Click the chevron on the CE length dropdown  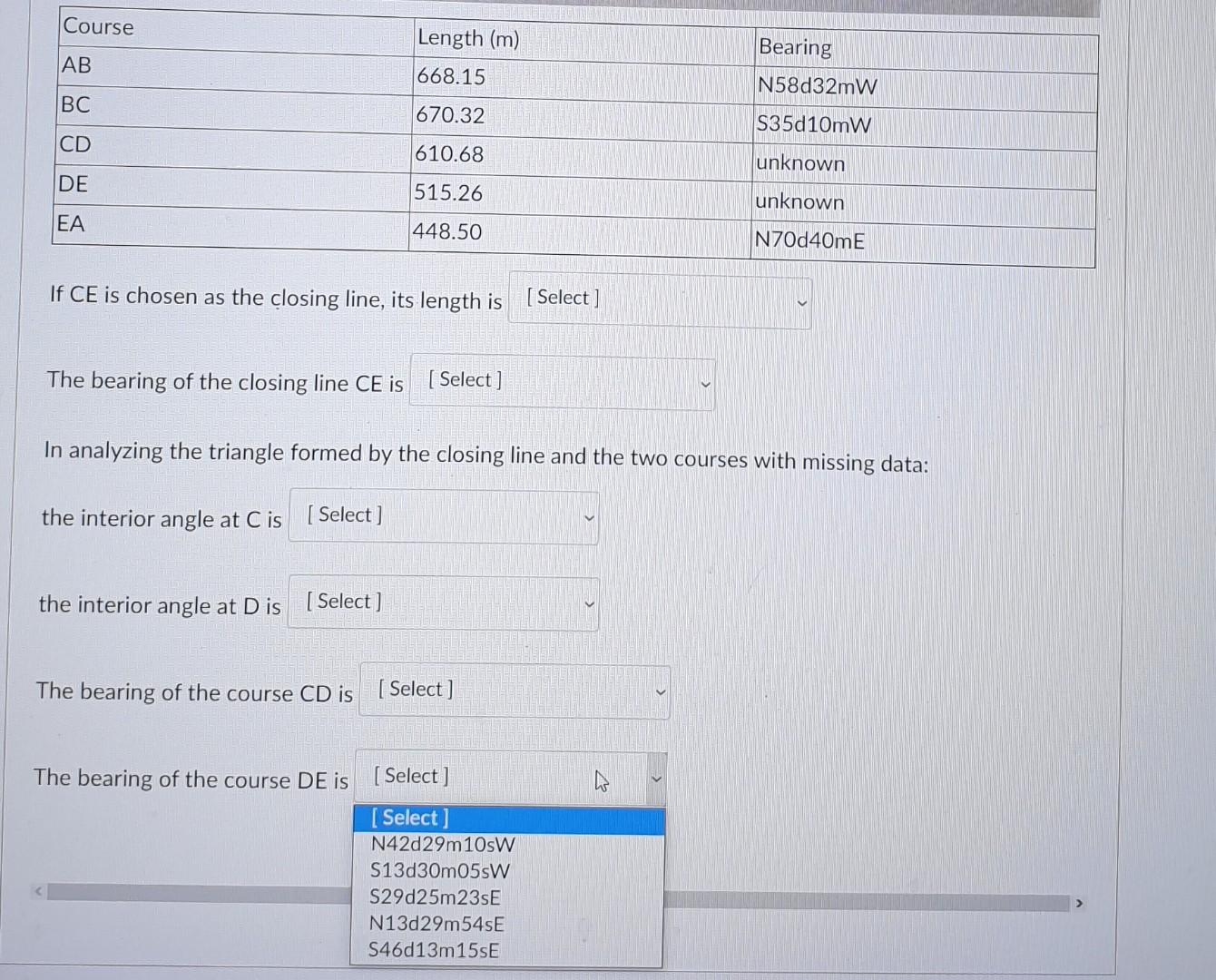click(799, 304)
